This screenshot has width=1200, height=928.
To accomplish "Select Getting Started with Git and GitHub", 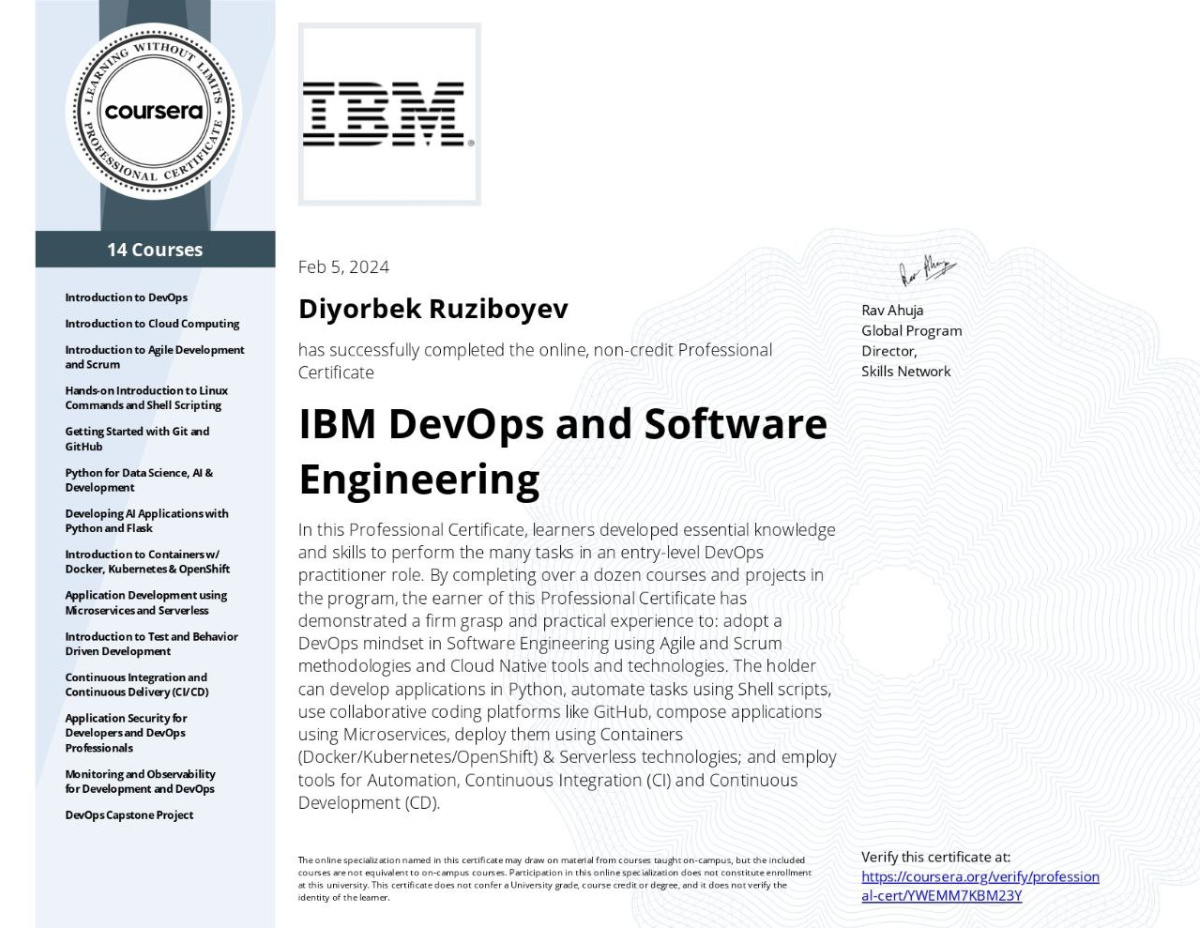I will pyautogui.click(x=137, y=439).
